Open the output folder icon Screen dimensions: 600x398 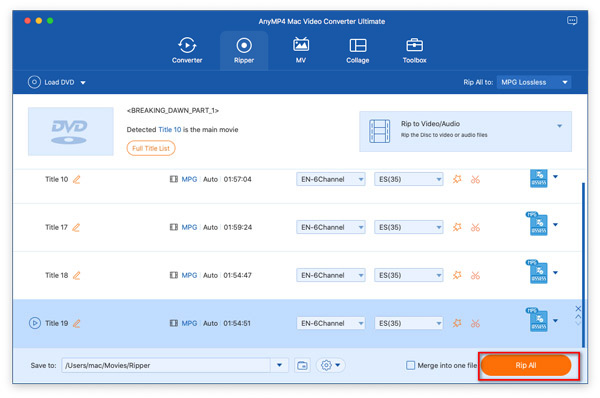coord(302,365)
